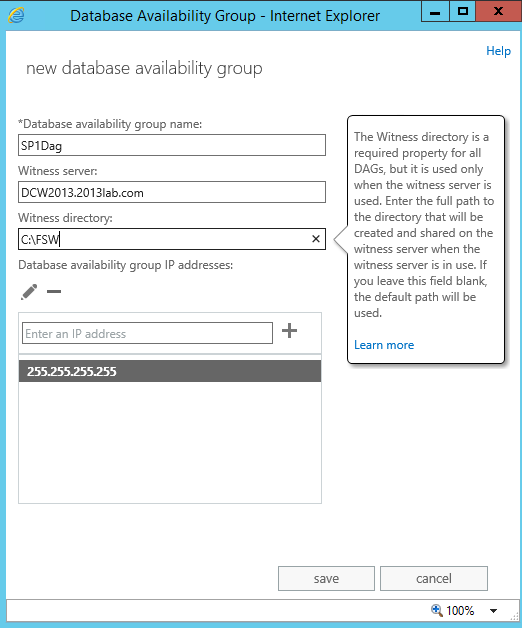Click the Witness server input field
Viewport: 522px width, 628px height.
click(172, 192)
